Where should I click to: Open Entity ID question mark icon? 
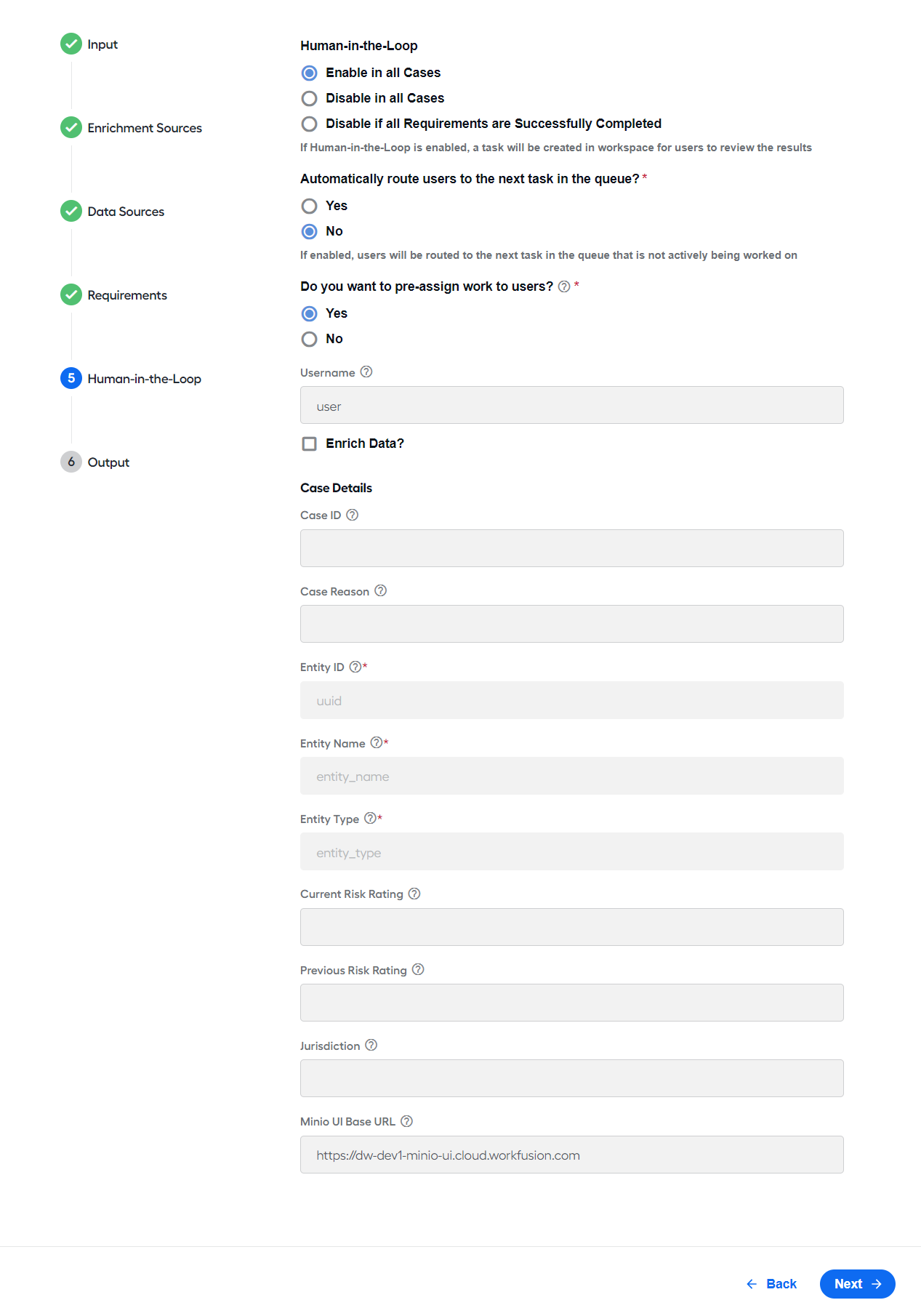[355, 667]
